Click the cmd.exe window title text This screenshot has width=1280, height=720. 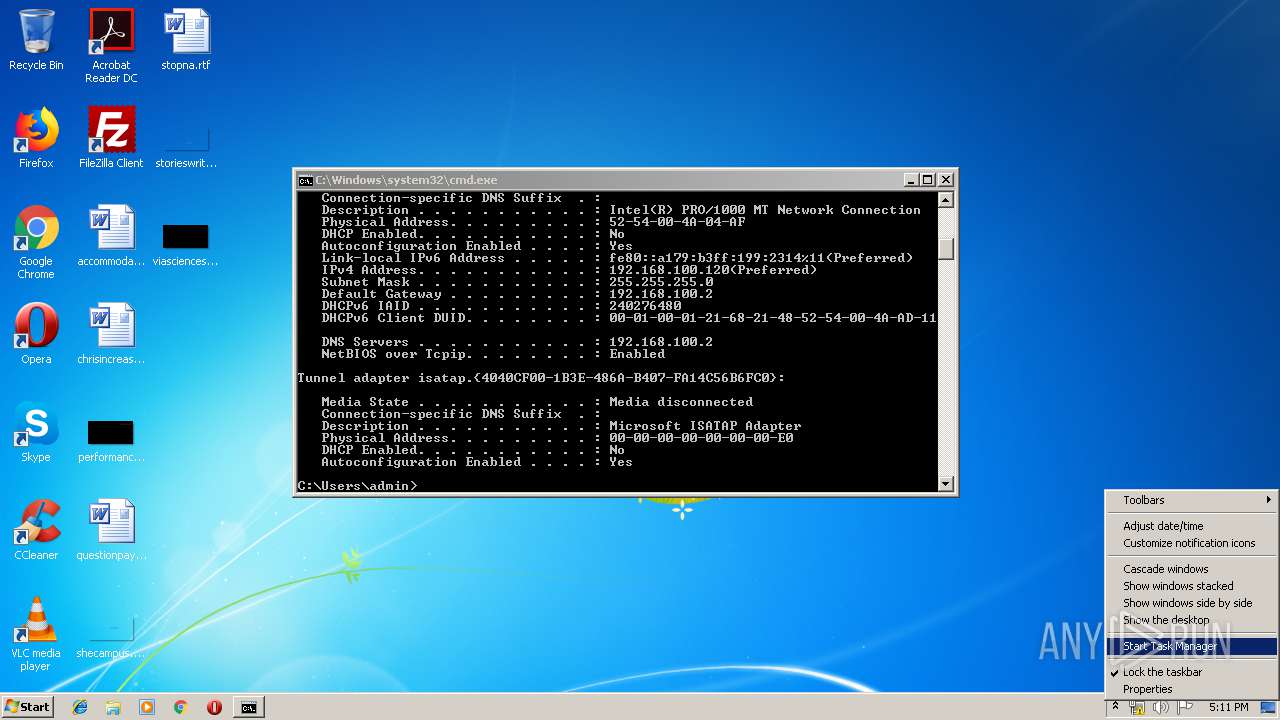[x=406, y=180]
